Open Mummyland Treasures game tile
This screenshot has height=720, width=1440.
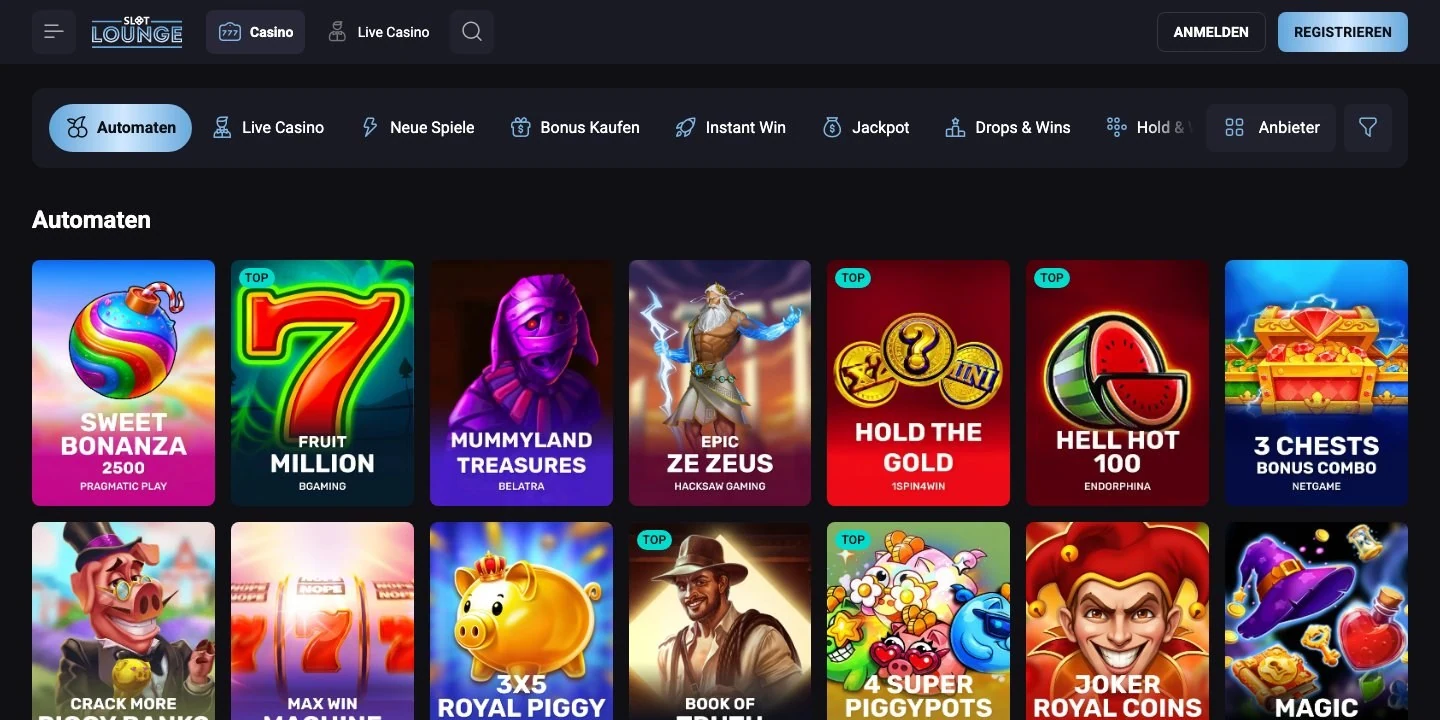[x=521, y=383]
